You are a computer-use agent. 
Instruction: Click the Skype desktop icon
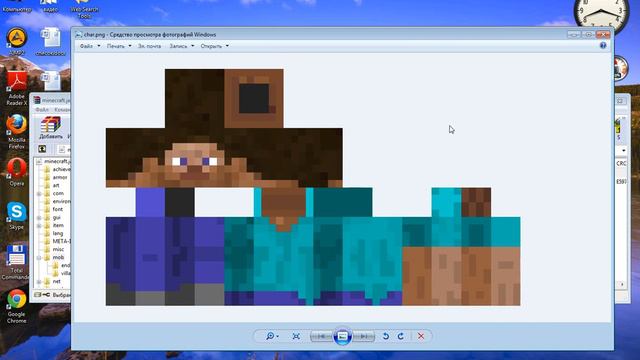(x=16, y=216)
